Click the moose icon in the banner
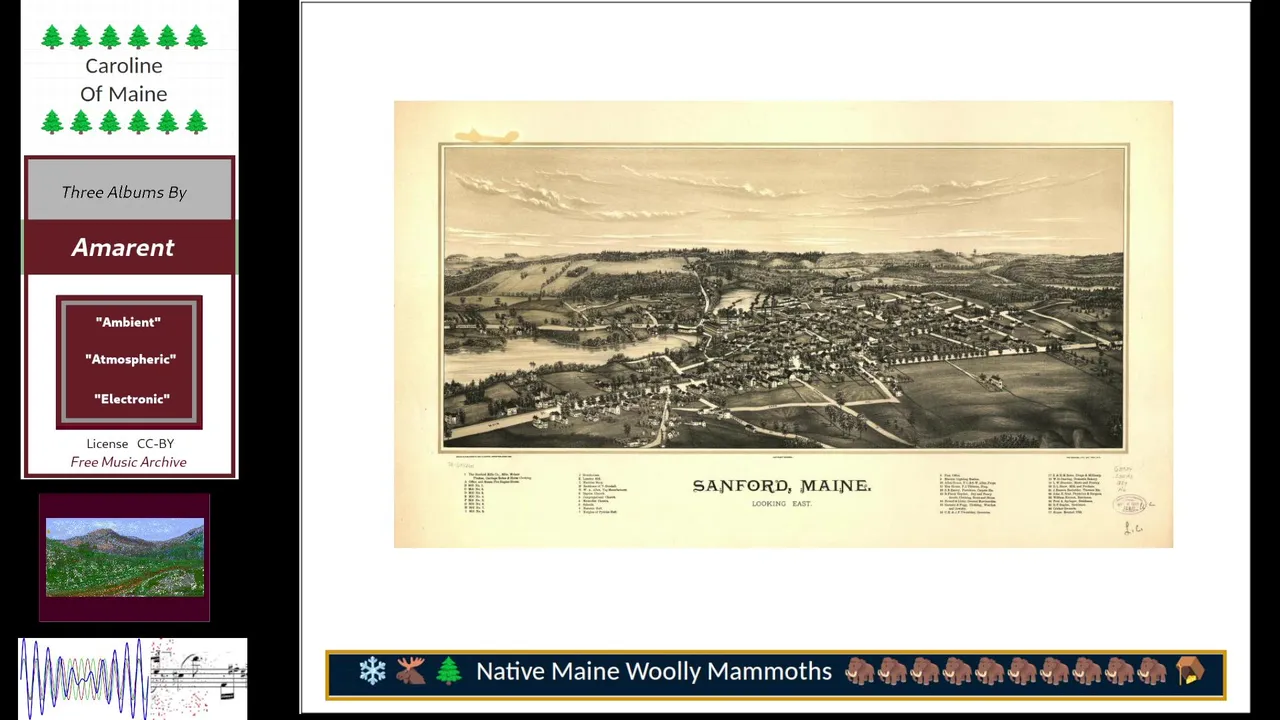Screen dimensions: 1280x720 [x=410, y=671]
